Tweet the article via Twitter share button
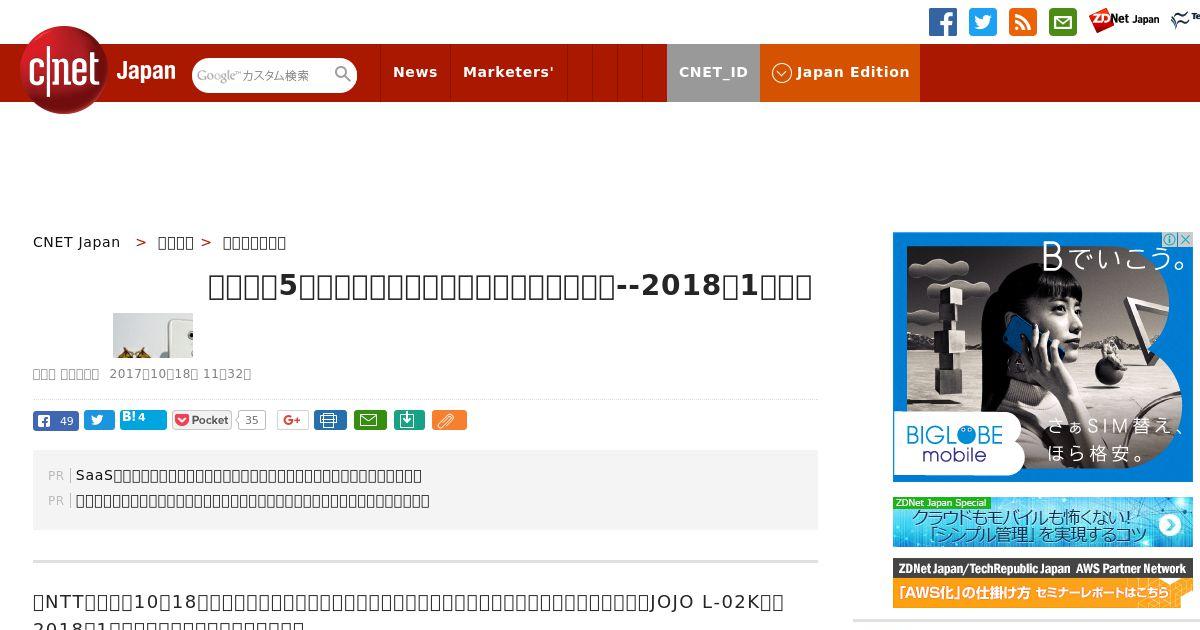The width and height of the screenshot is (1200, 630). [x=99, y=420]
